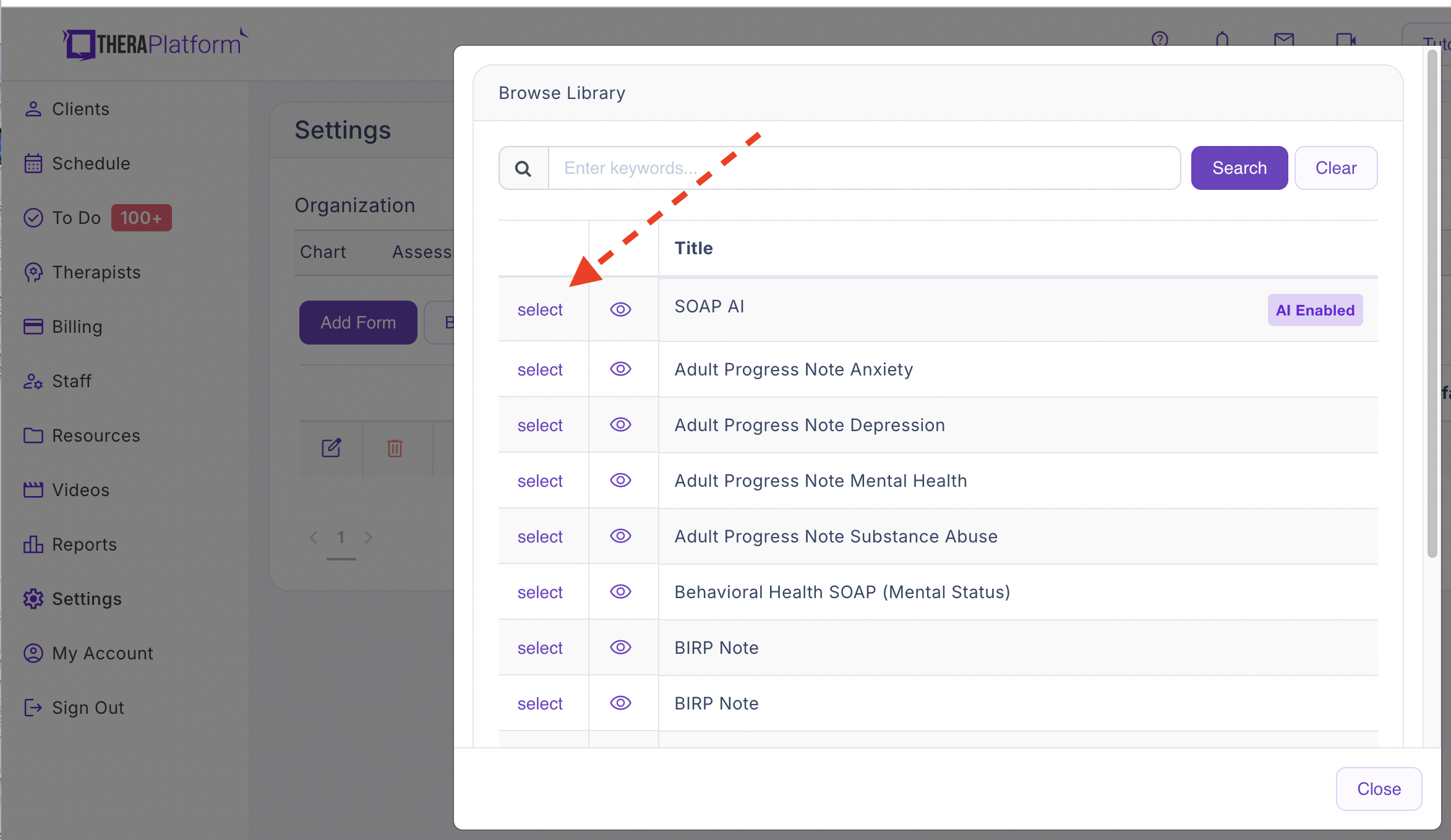Open Settings in the sidebar
Image resolution: width=1451 pixels, height=840 pixels.
pyautogui.click(x=72, y=599)
